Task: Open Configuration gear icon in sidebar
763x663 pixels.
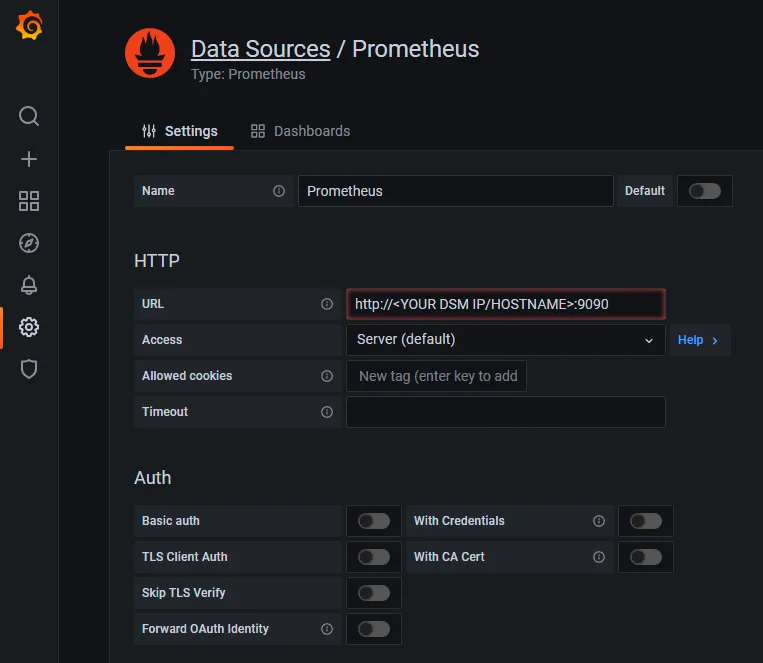Action: (x=29, y=327)
